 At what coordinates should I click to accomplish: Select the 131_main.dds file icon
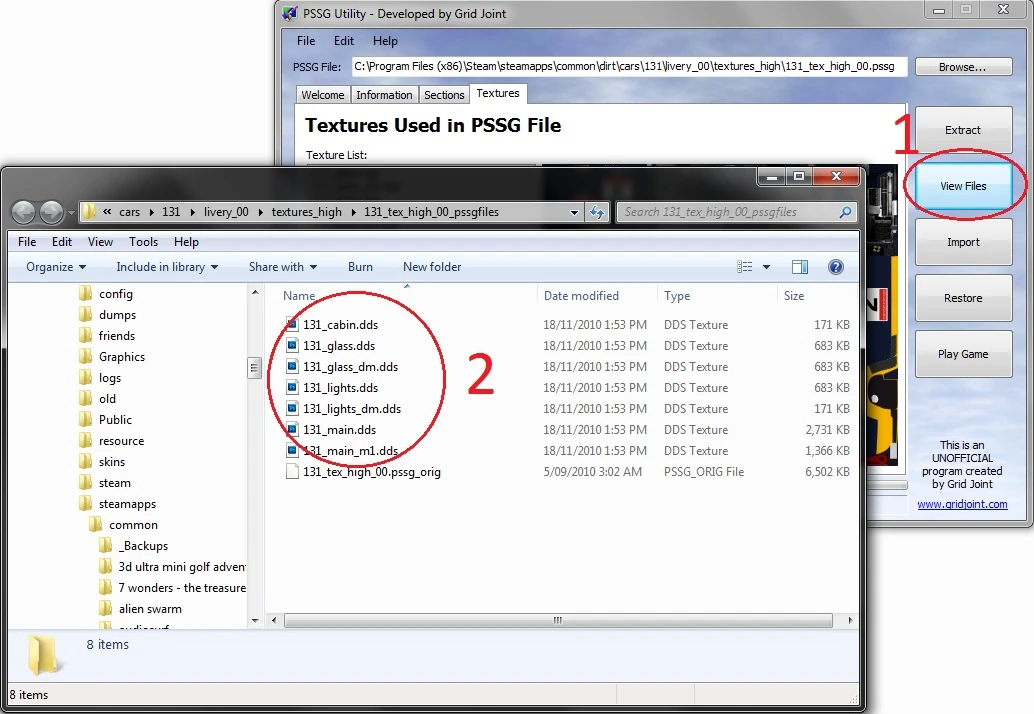[292, 430]
